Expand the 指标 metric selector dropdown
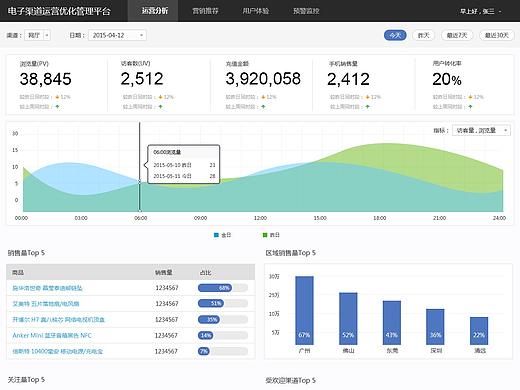The width and height of the screenshot is (520, 390). coord(481,130)
